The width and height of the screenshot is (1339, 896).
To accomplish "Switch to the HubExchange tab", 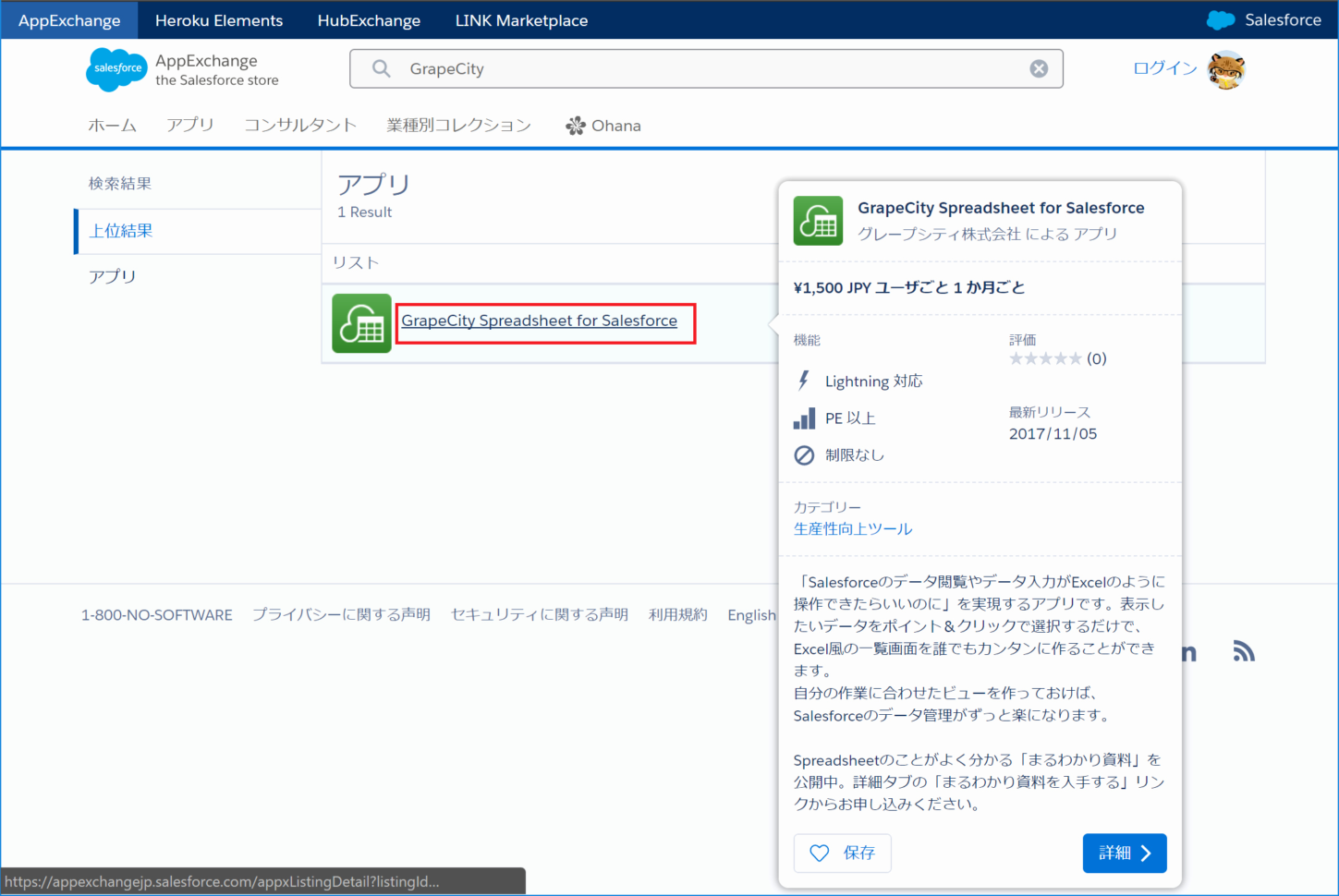I will click(369, 20).
